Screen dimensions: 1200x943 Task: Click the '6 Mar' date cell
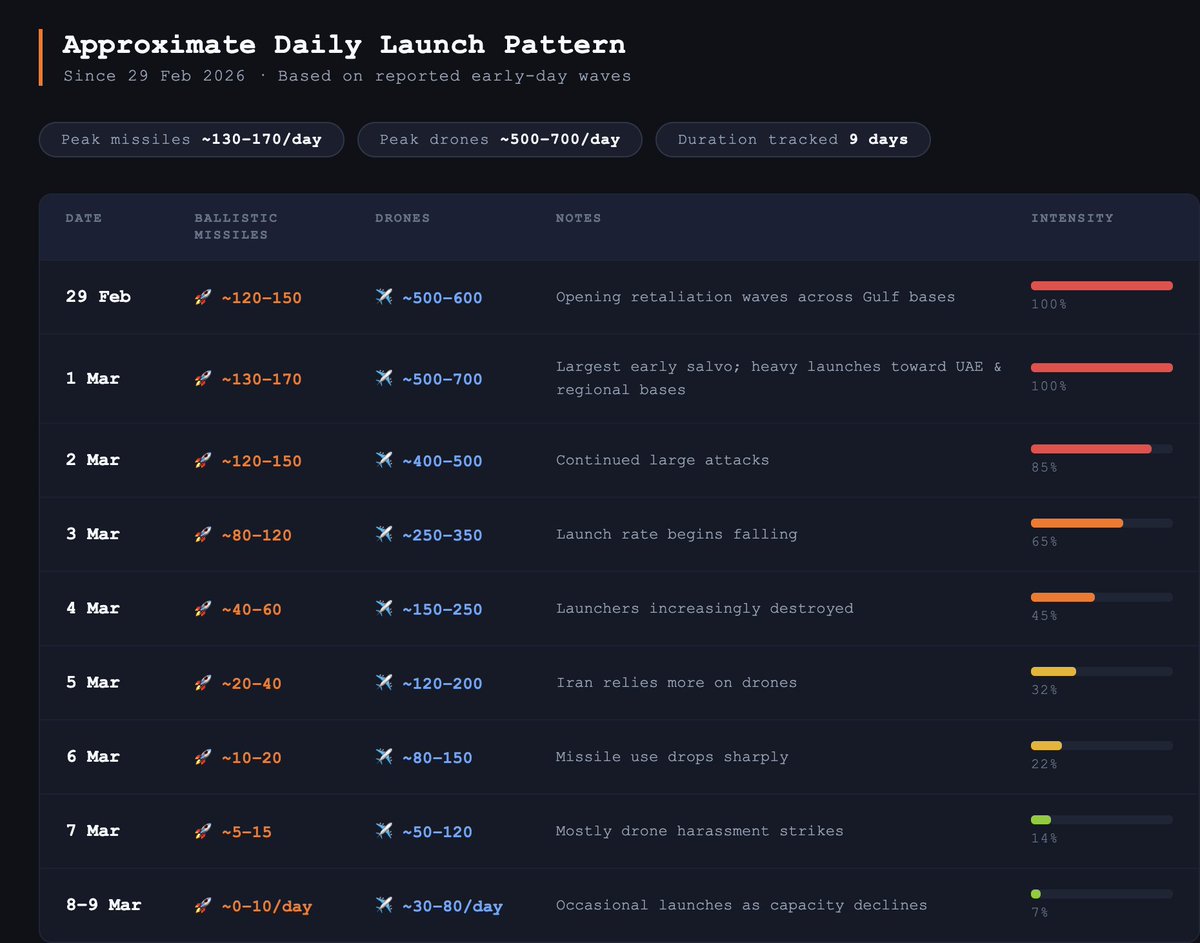click(x=92, y=756)
